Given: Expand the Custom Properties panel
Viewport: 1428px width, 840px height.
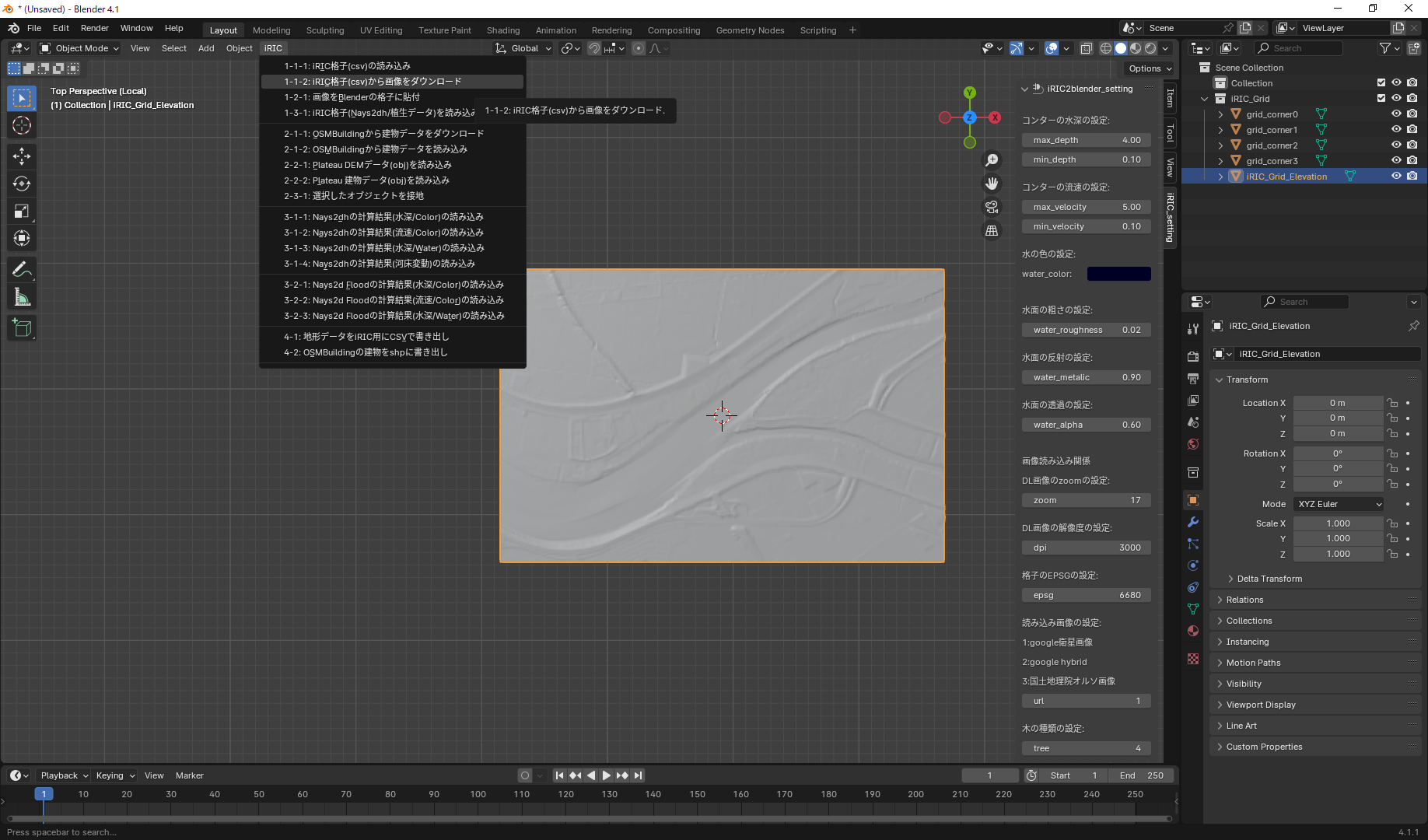Looking at the screenshot, I should coord(1264,747).
